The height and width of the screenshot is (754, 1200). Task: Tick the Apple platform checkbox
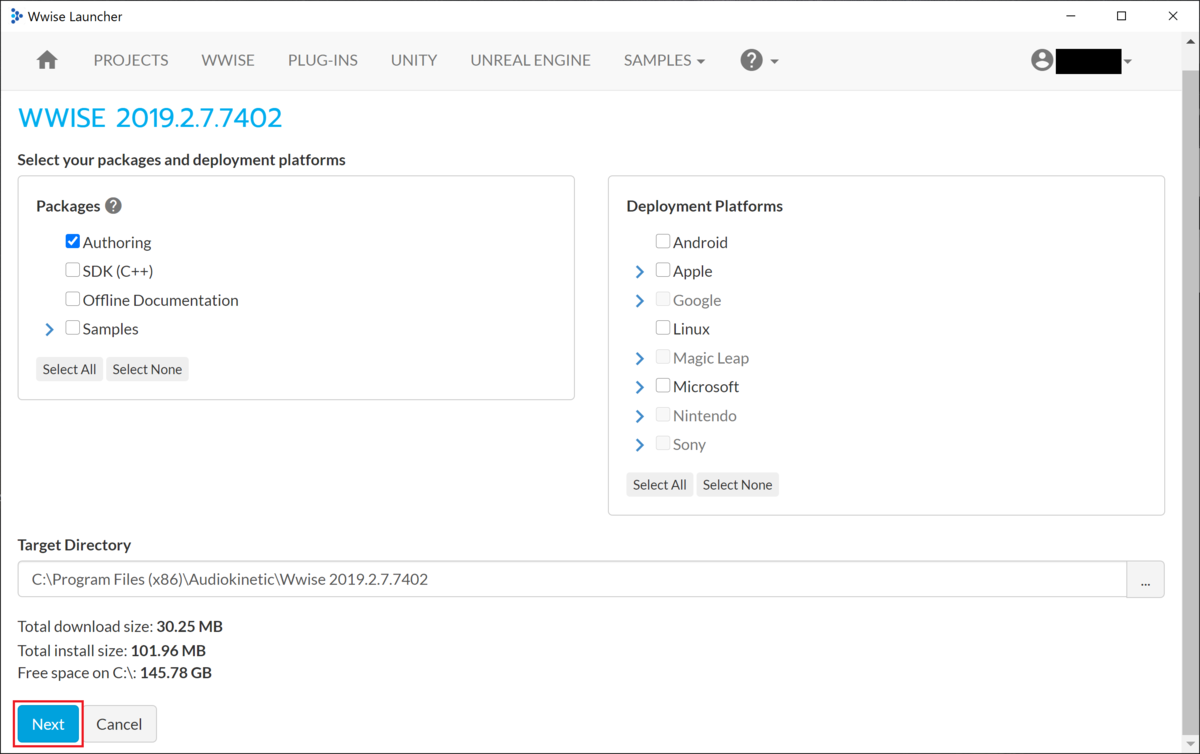click(x=662, y=270)
